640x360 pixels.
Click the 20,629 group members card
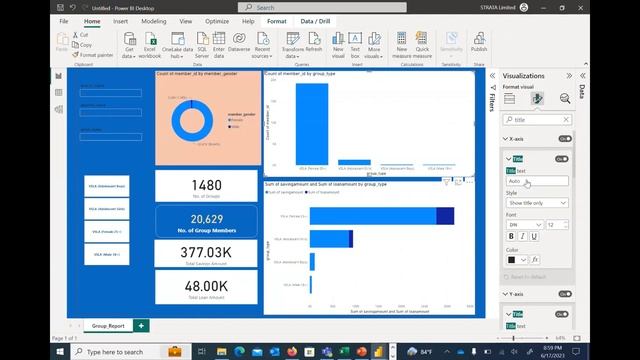(207, 222)
